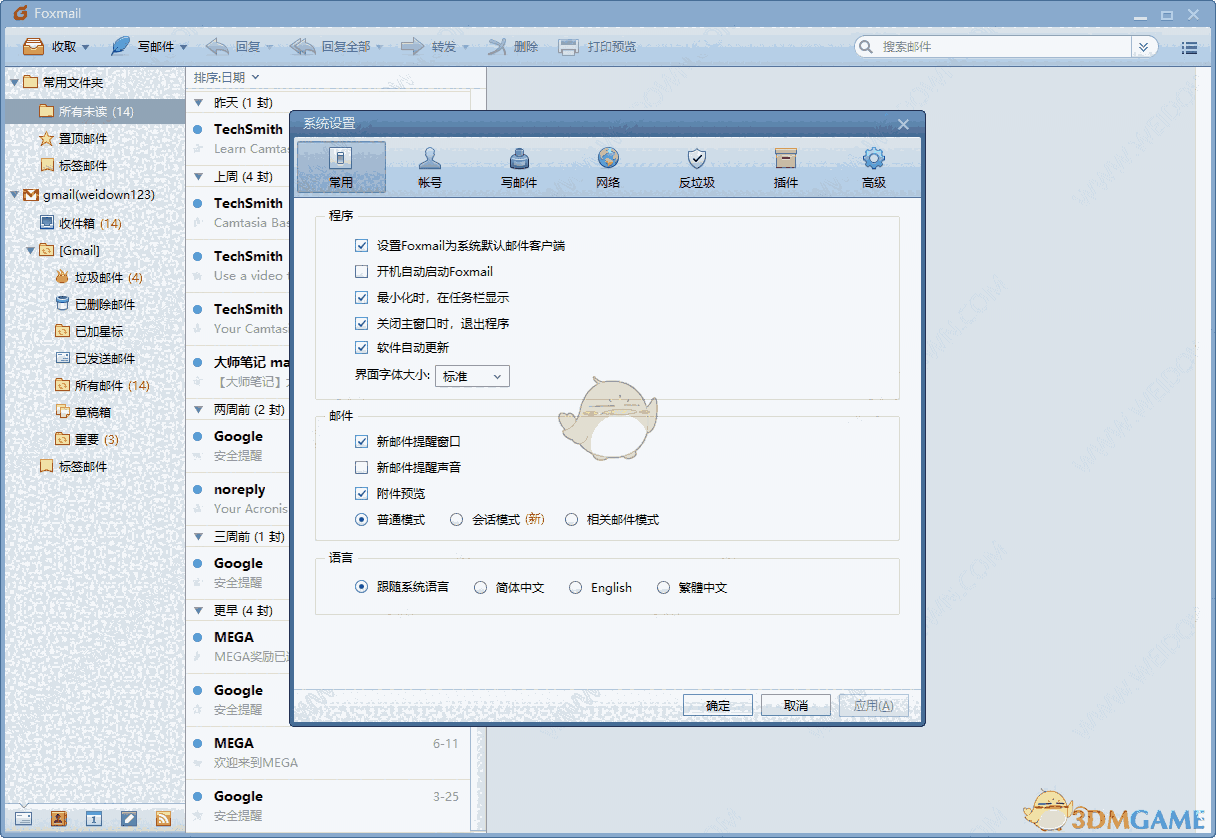Image resolution: width=1216 pixels, height=838 pixels.
Task: Open the RSS feed icon at bottom
Action: pos(164,818)
